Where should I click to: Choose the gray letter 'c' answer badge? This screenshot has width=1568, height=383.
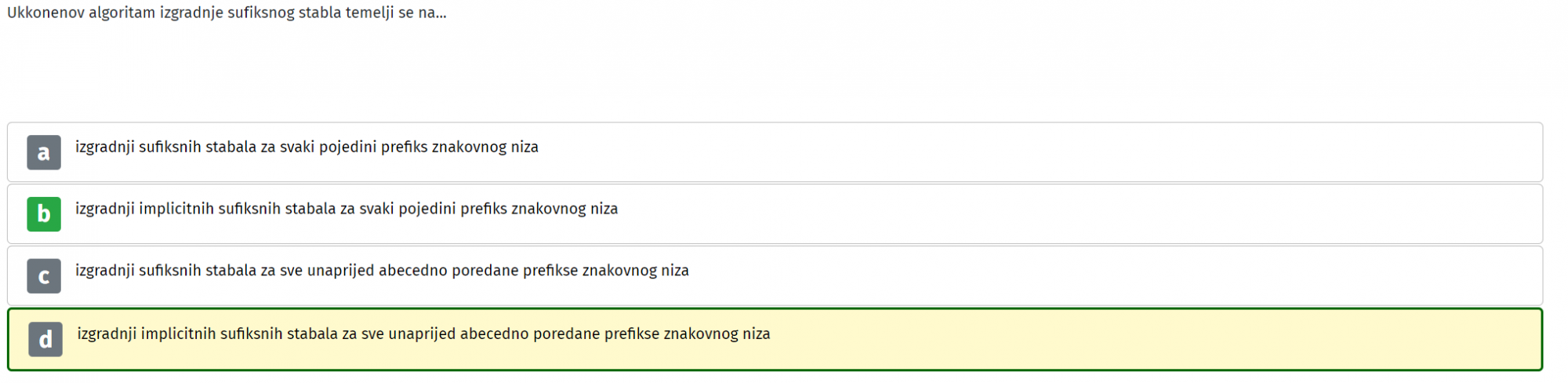(44, 276)
